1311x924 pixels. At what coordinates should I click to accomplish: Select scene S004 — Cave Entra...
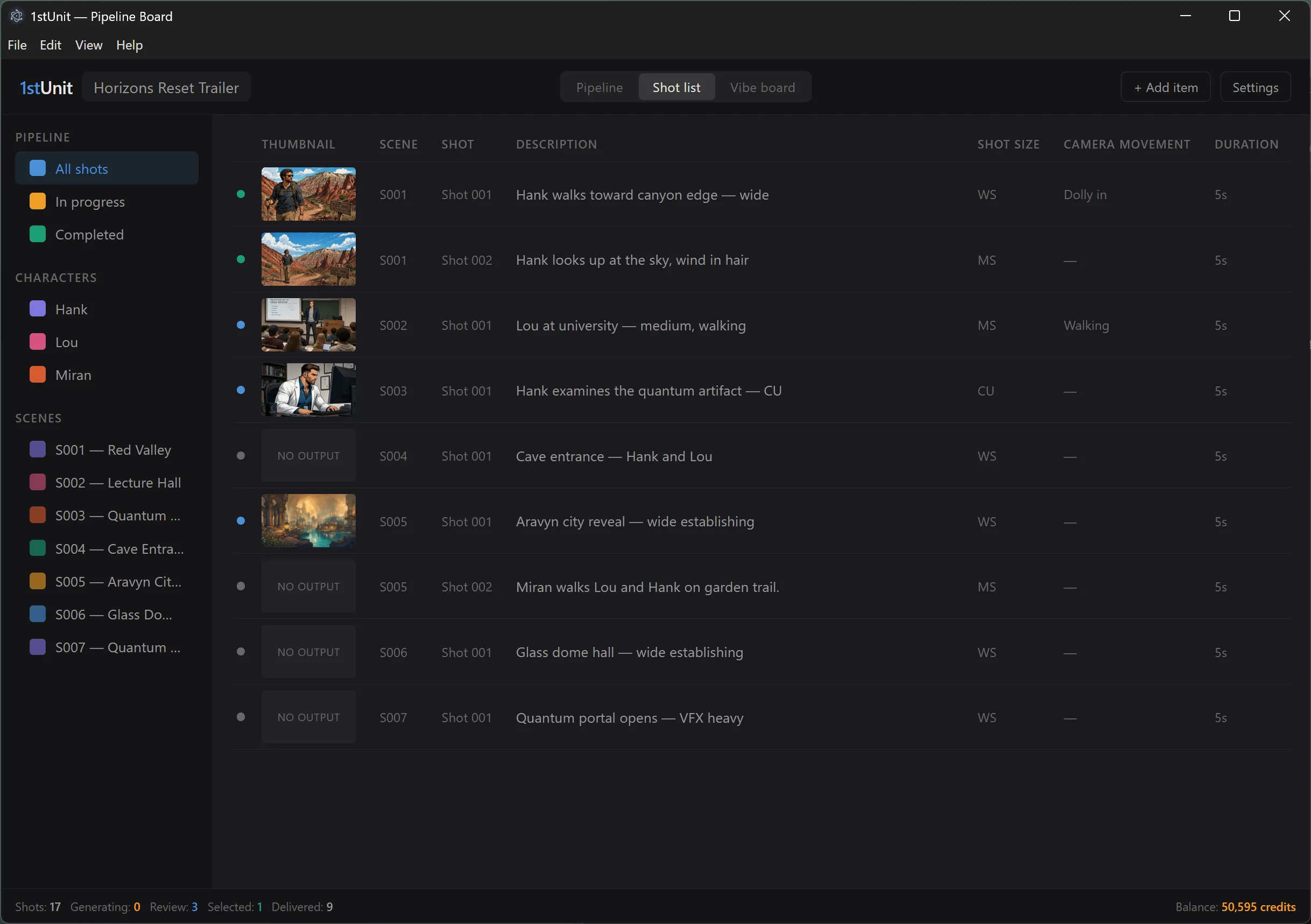(x=107, y=548)
